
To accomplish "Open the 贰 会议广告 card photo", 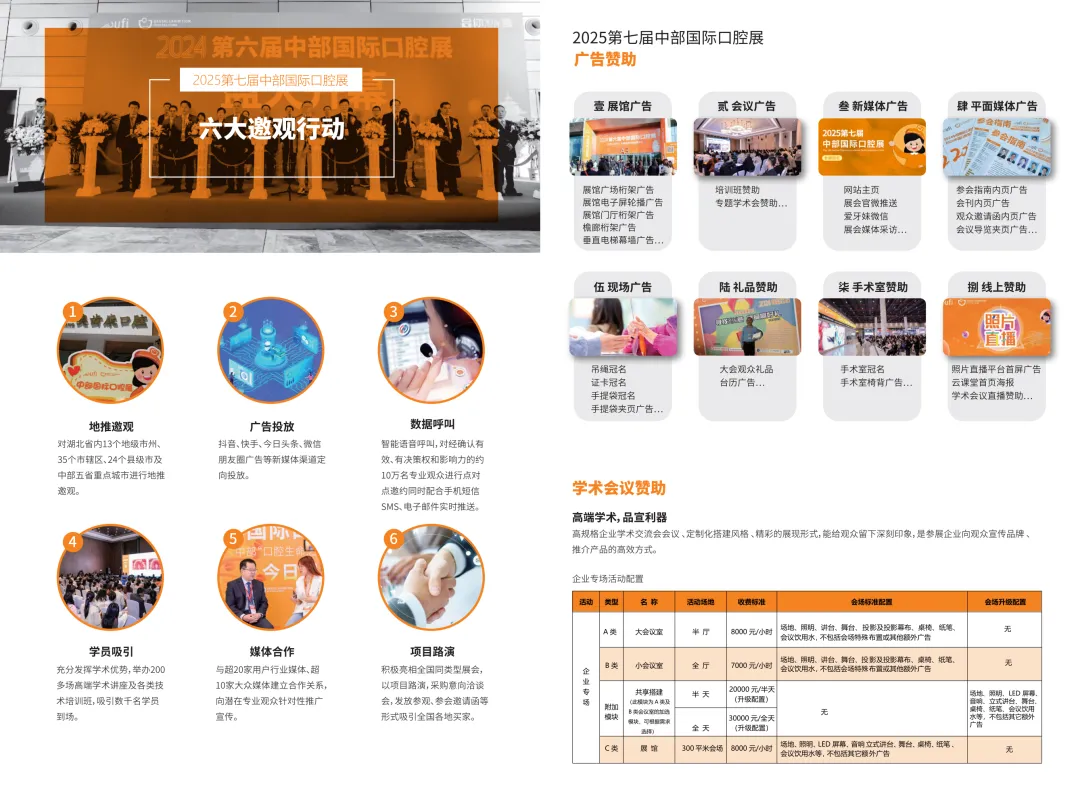I will pos(745,147).
